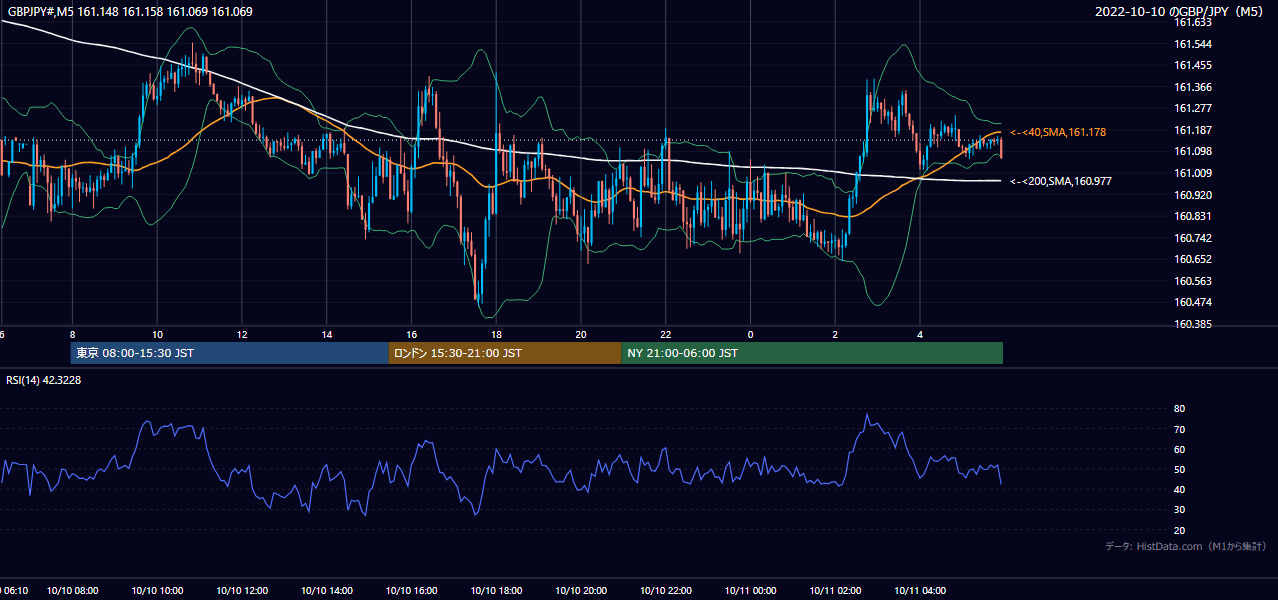The image size is (1278, 600).
Task: Click hour label 14 under price chart
Action: click(x=326, y=334)
